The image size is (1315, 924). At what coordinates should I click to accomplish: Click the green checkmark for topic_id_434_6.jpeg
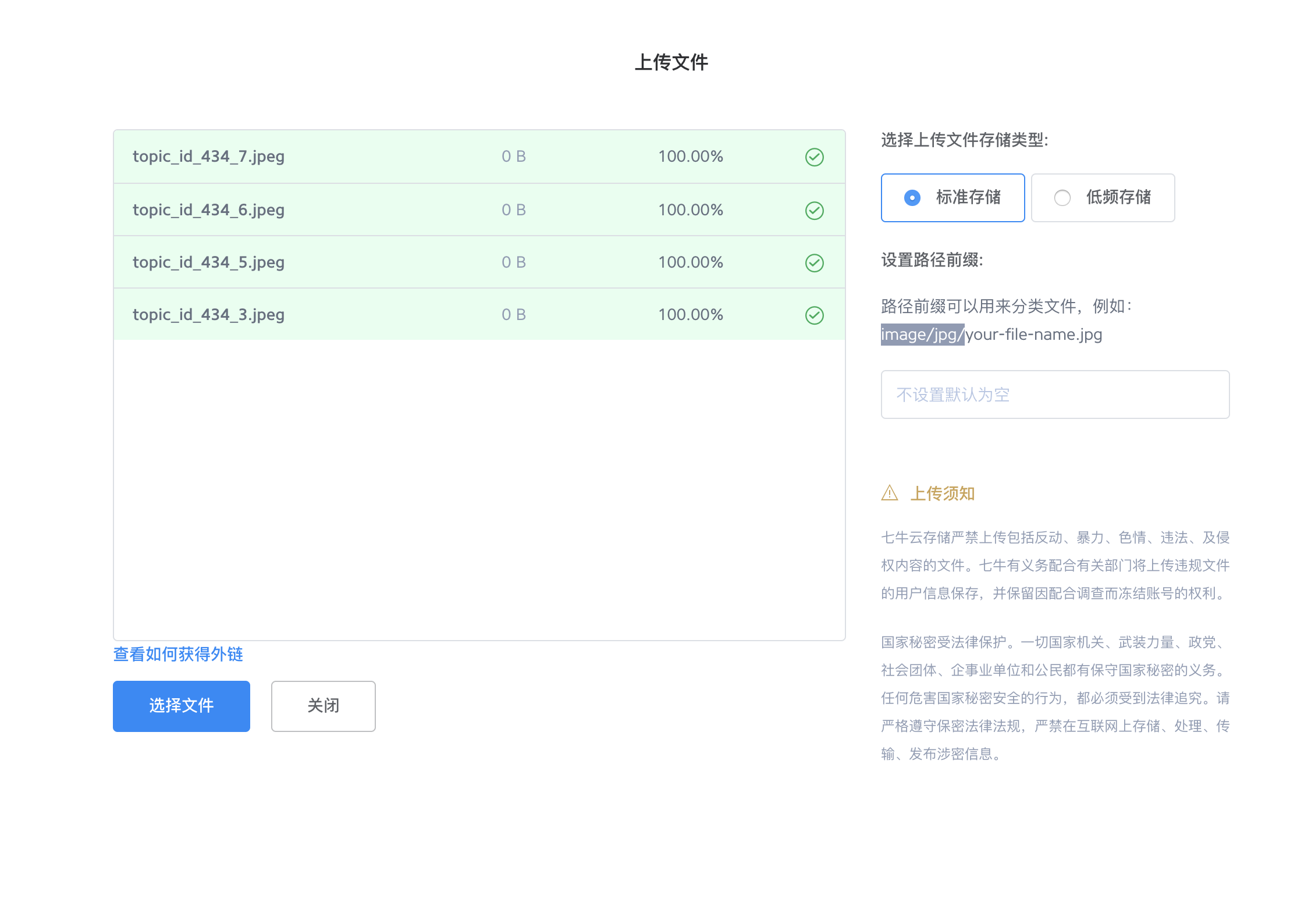814,210
